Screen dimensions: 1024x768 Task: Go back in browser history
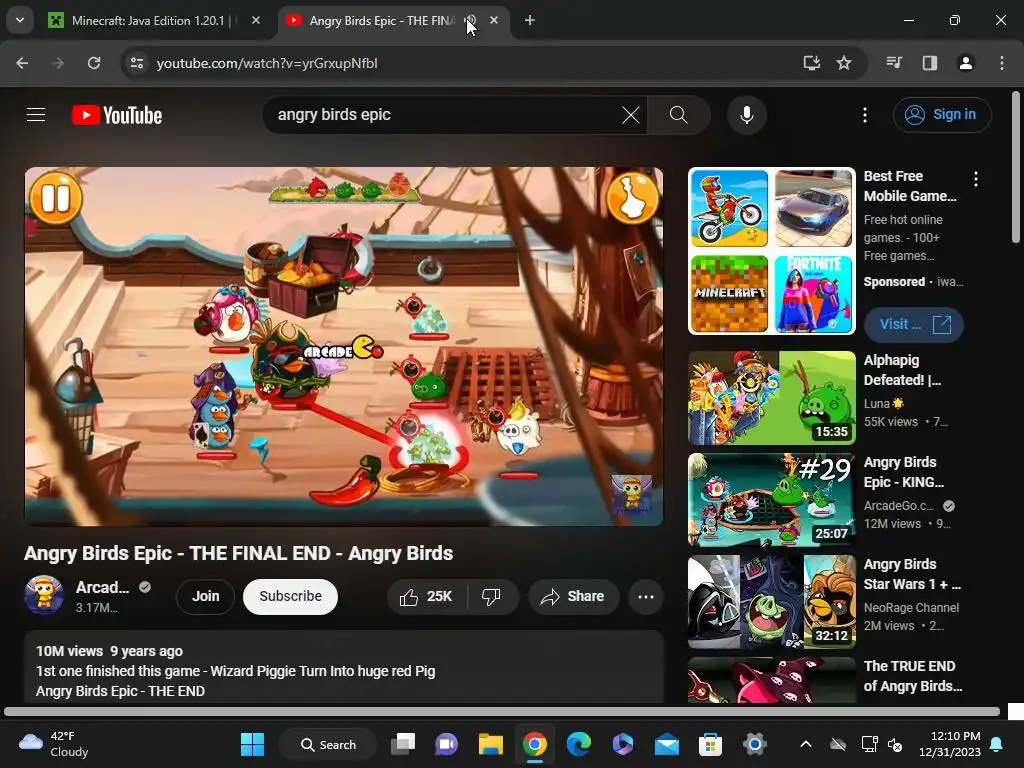coord(22,63)
